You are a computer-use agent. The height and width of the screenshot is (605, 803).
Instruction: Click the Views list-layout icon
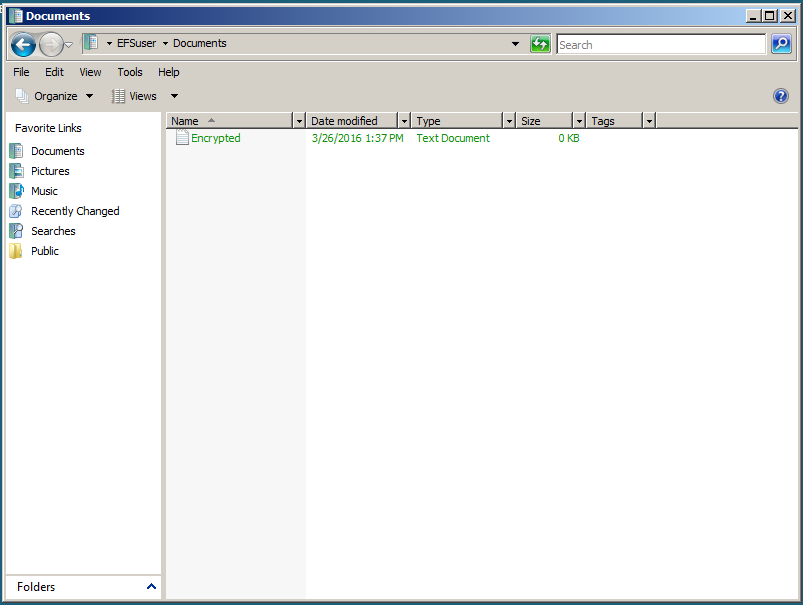click(118, 96)
